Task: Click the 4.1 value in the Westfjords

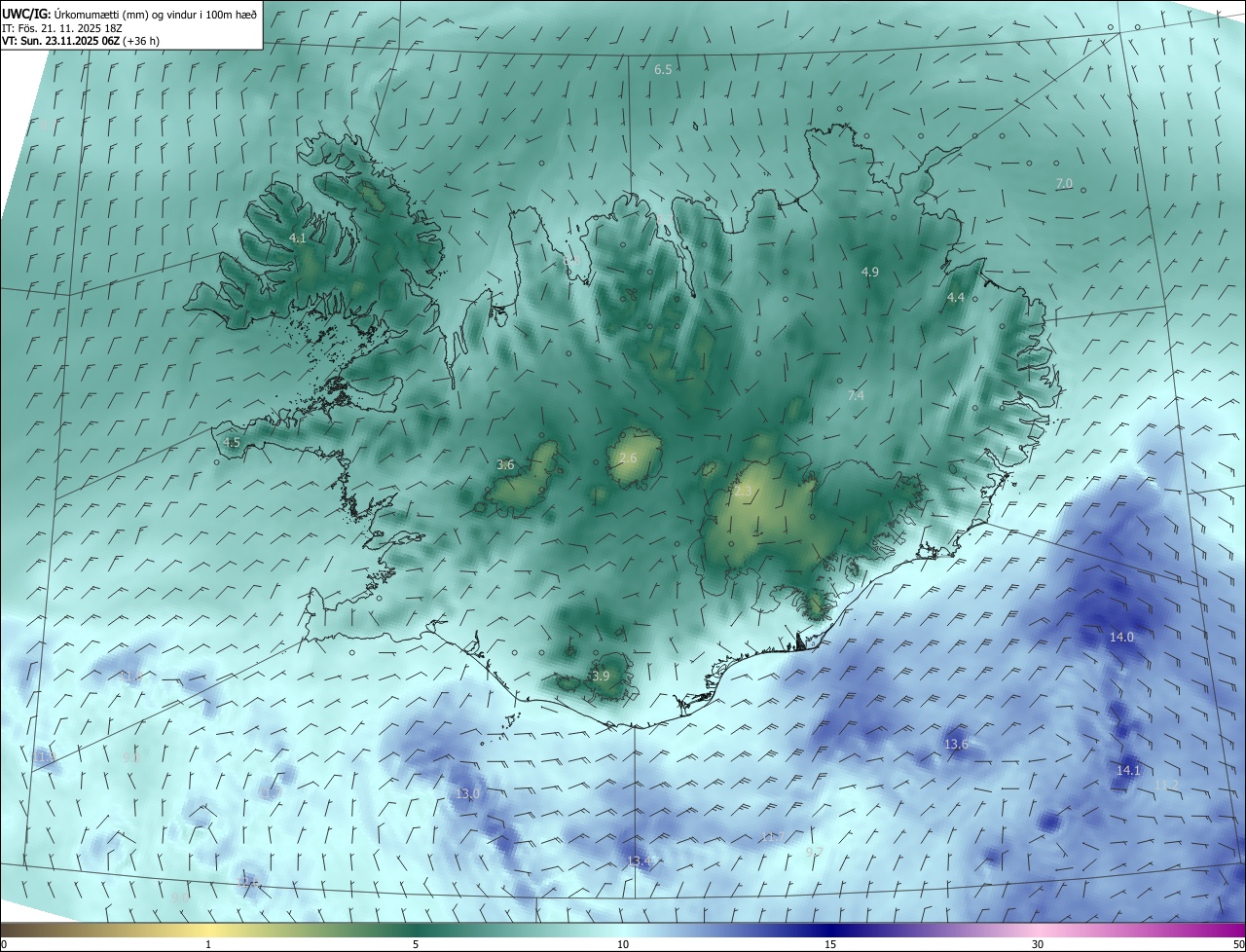Action: 298,238
